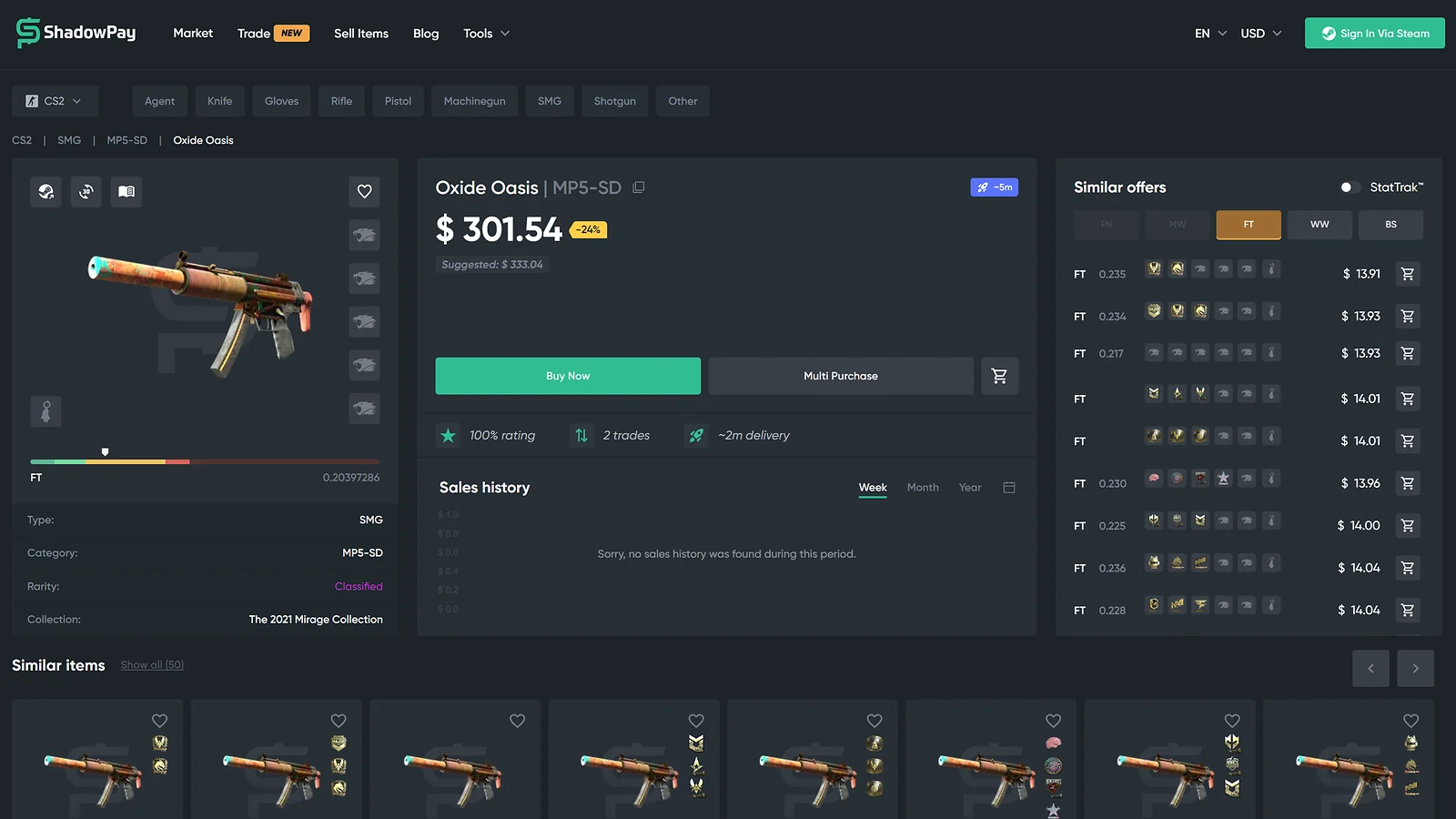The height and width of the screenshot is (819, 1456).
Task: Click the Buy Now button
Action: [x=568, y=376]
